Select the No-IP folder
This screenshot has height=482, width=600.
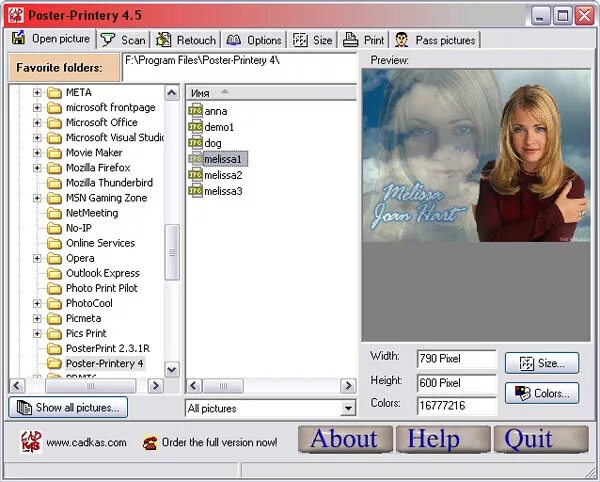[79, 228]
